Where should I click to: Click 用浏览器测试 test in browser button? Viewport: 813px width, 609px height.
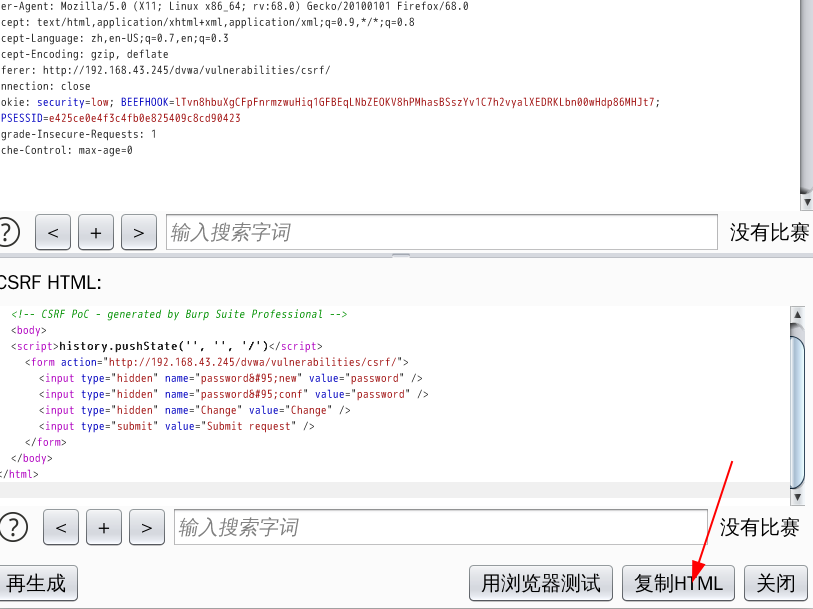(x=541, y=583)
